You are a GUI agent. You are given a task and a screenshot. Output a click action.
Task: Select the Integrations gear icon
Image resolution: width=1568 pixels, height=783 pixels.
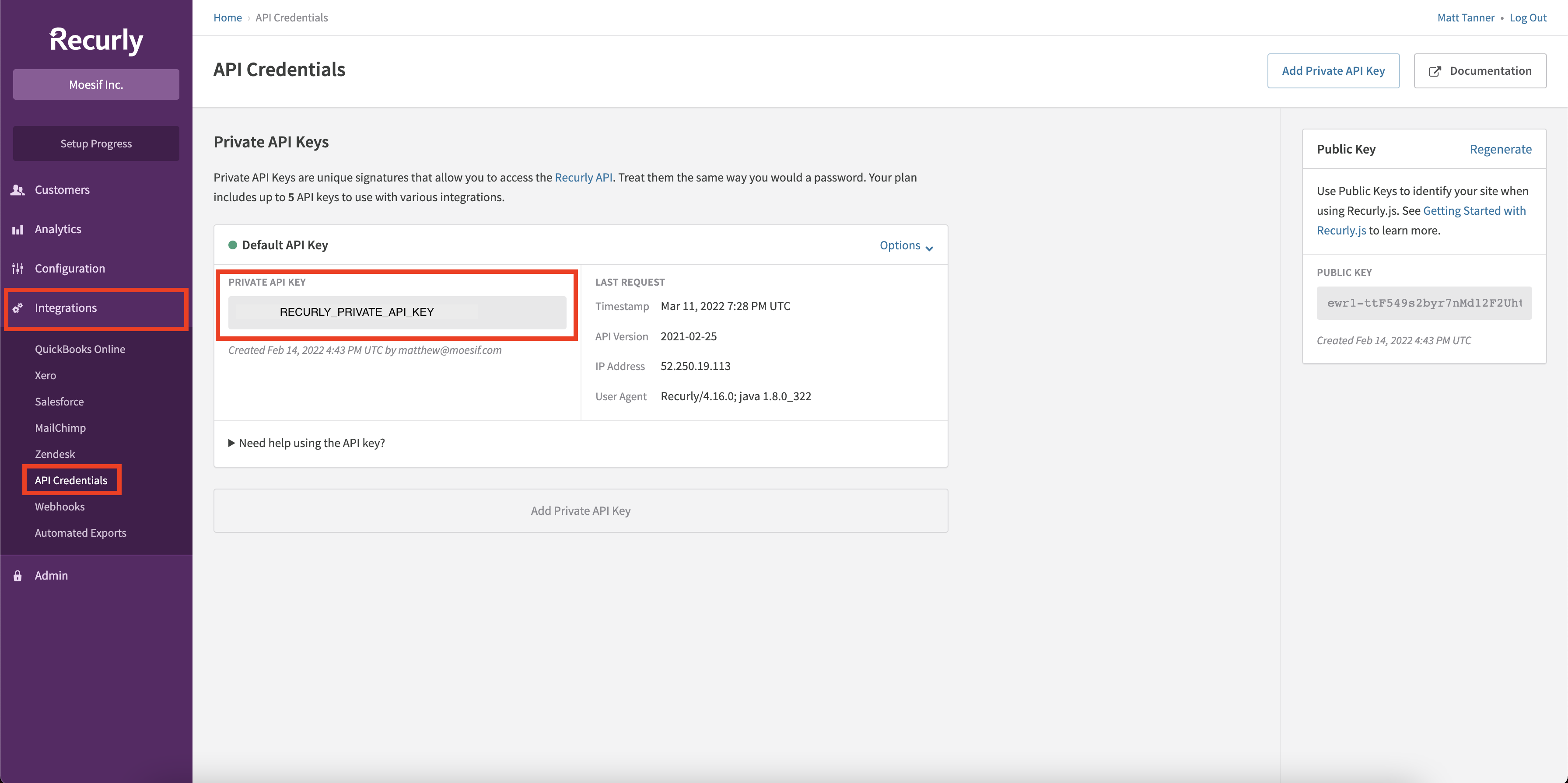(x=17, y=308)
